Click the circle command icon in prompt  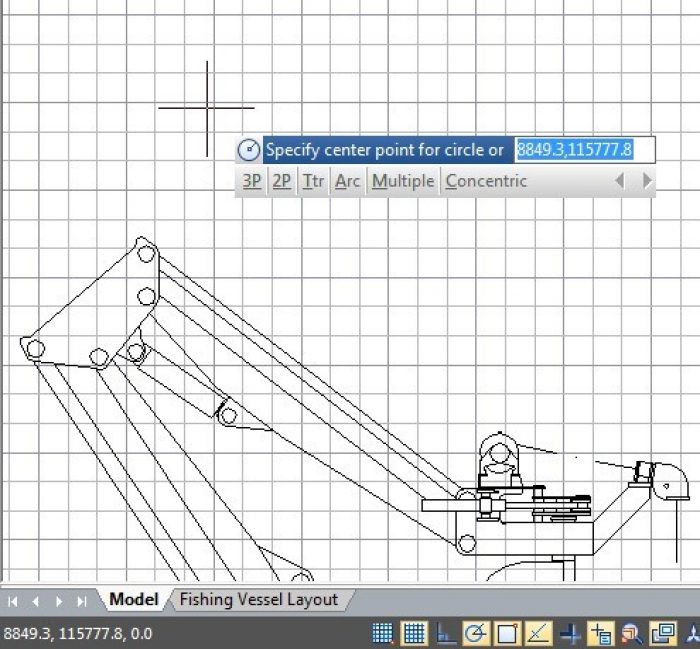click(x=249, y=151)
